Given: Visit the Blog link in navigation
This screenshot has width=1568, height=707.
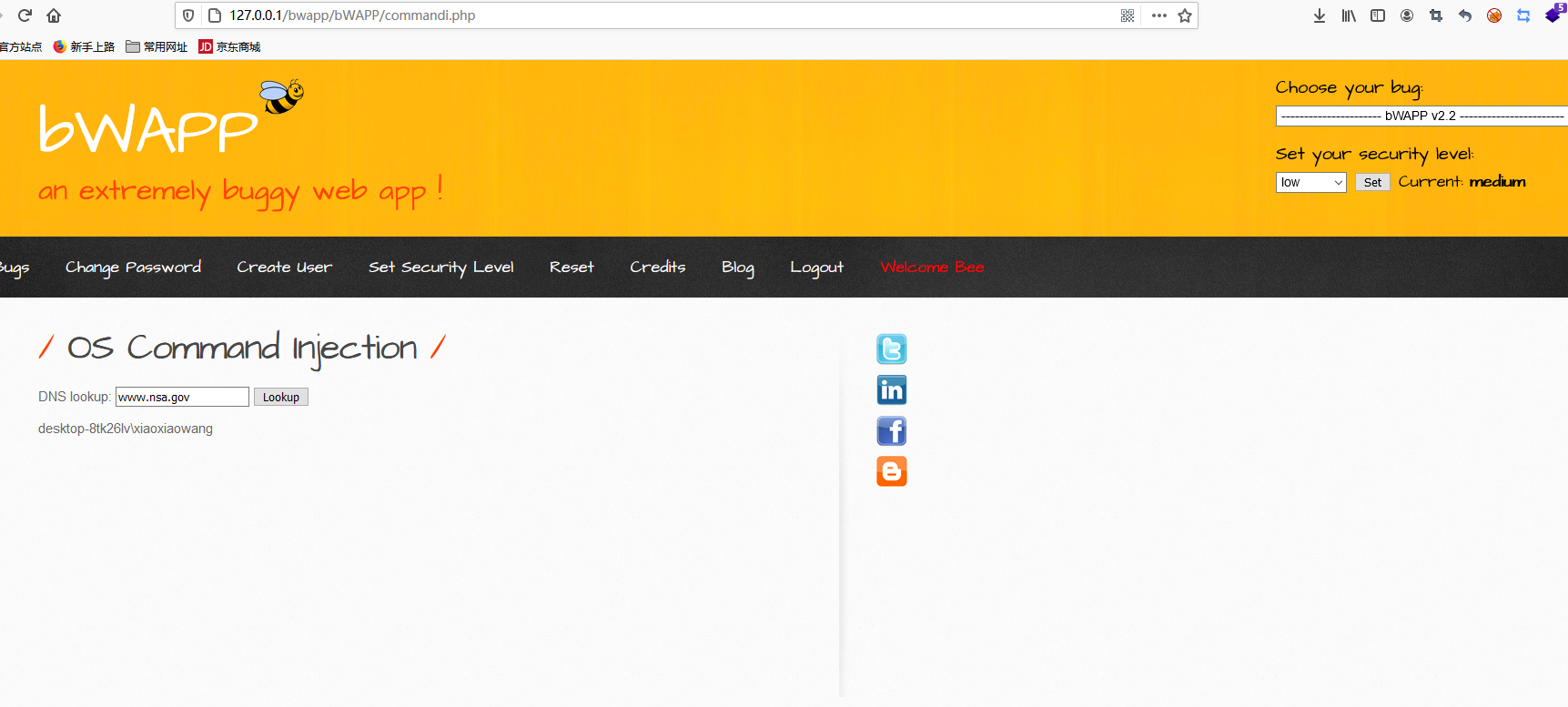Looking at the screenshot, I should [x=738, y=268].
